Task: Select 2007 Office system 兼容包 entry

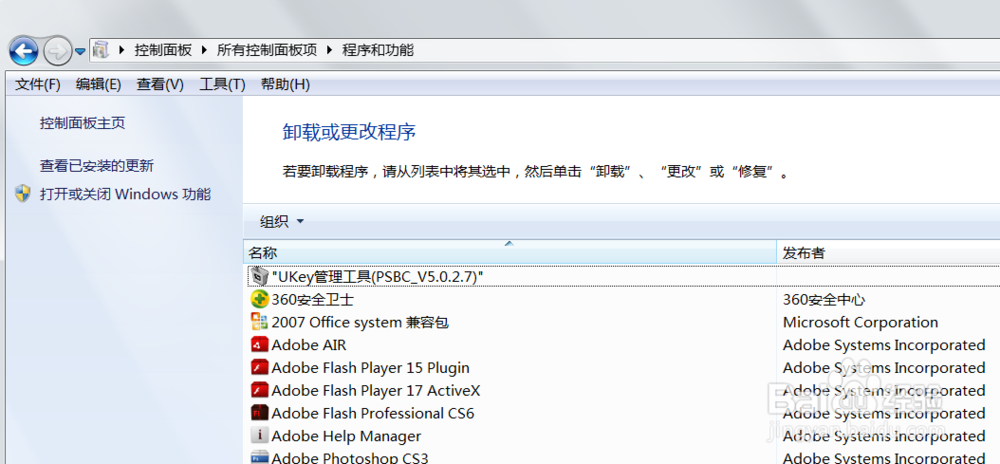Action: [360, 323]
